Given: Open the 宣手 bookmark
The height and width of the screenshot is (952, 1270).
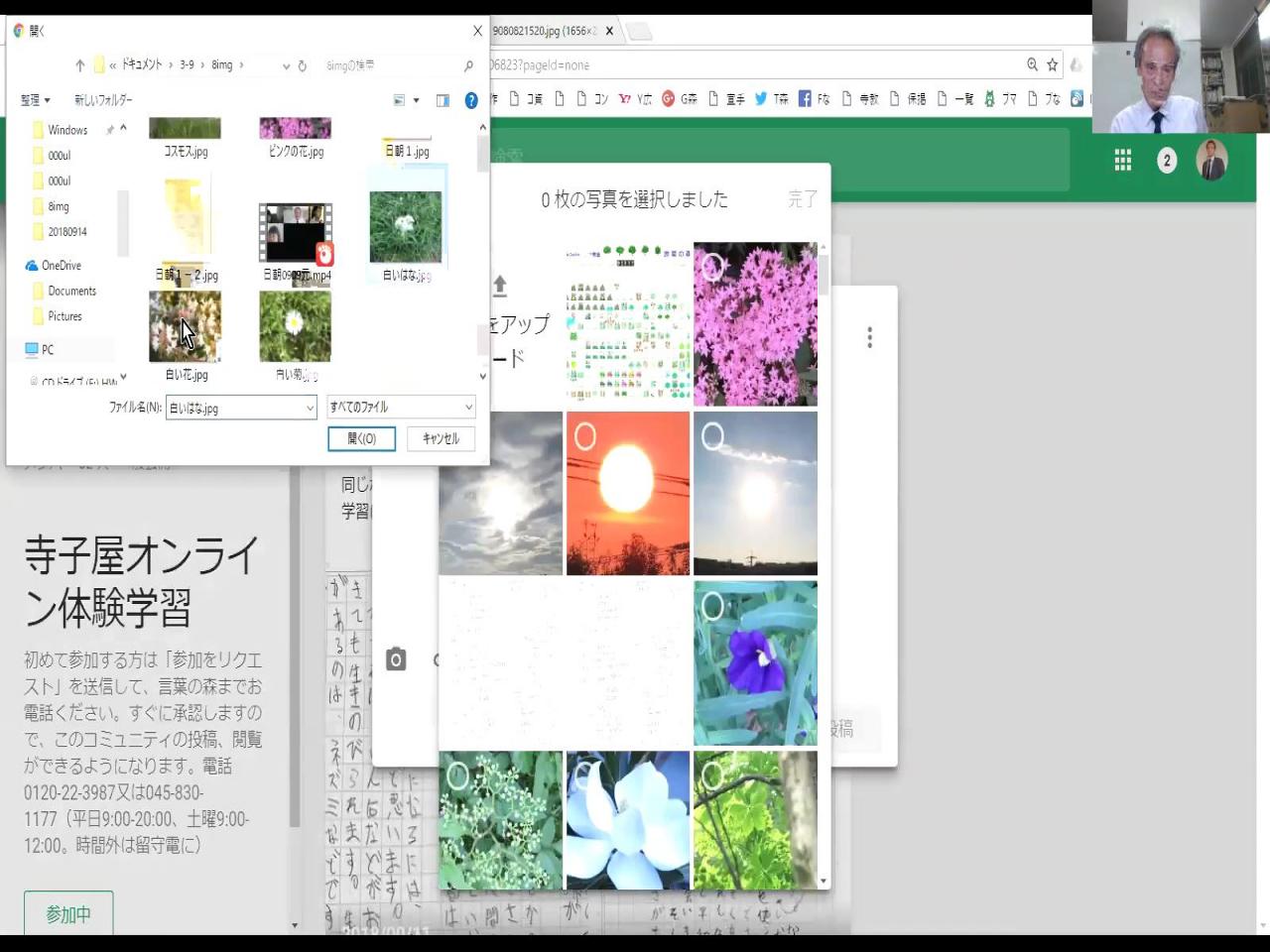Looking at the screenshot, I should coord(726,98).
